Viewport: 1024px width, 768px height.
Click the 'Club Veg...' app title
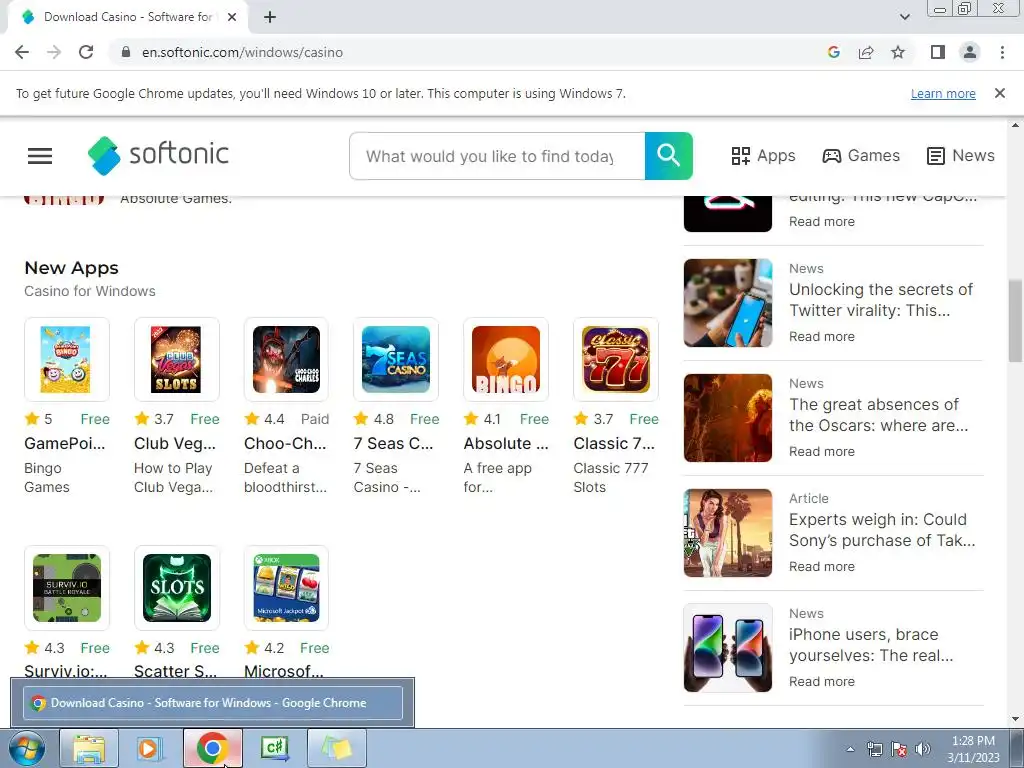coord(174,443)
